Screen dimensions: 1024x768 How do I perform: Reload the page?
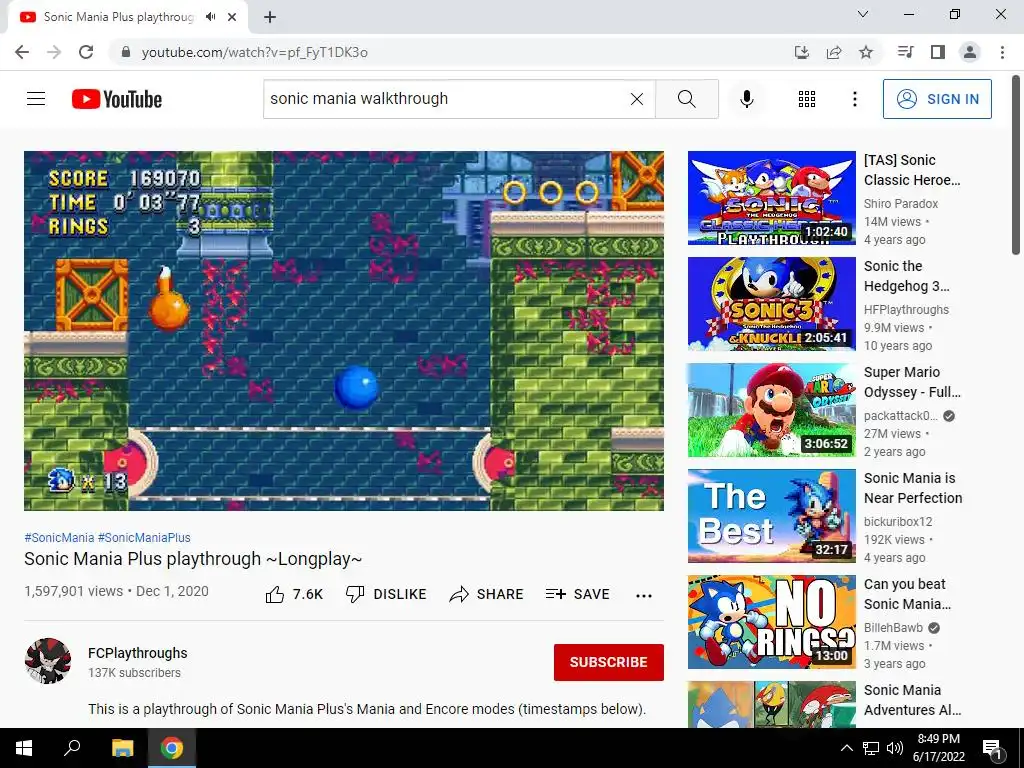(86, 52)
